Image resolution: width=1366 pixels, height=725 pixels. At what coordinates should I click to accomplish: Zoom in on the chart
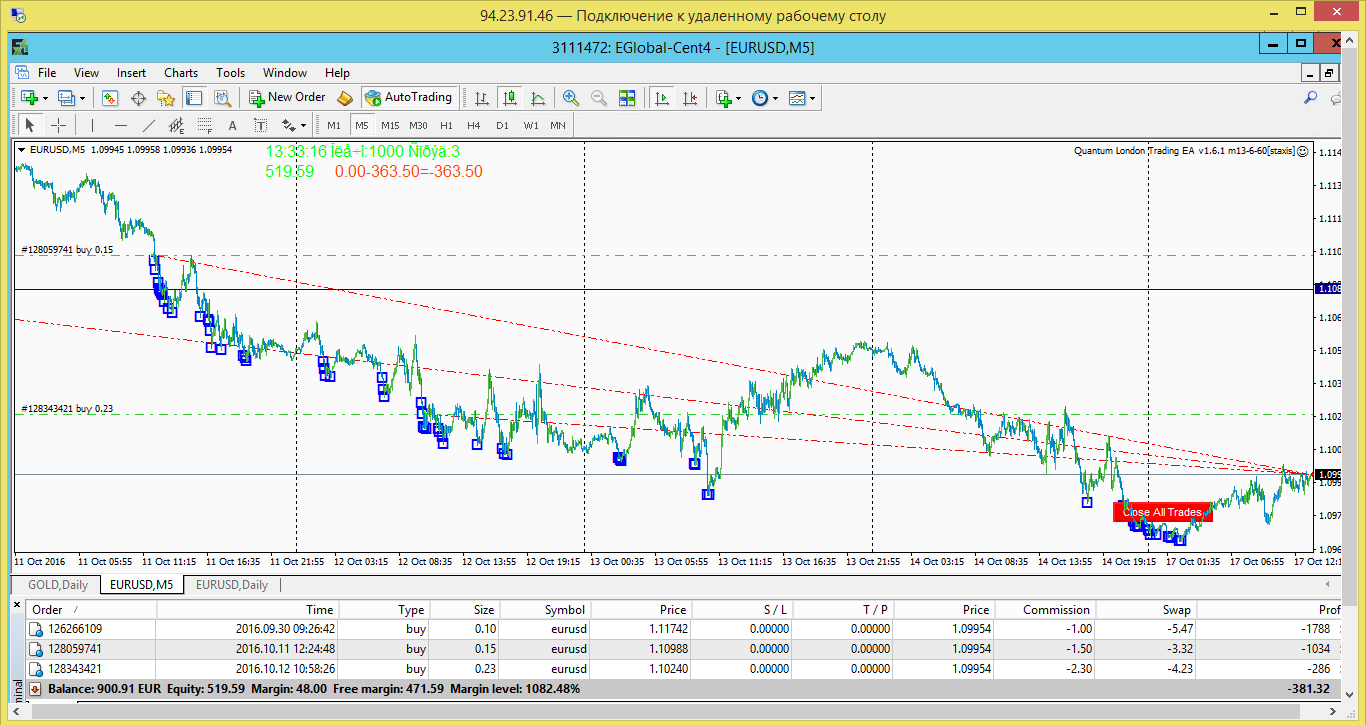(x=571, y=98)
